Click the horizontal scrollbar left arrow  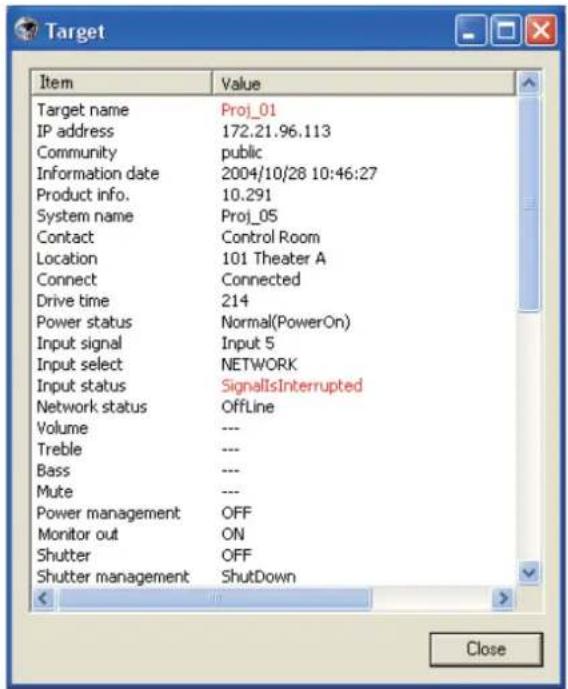(43, 598)
